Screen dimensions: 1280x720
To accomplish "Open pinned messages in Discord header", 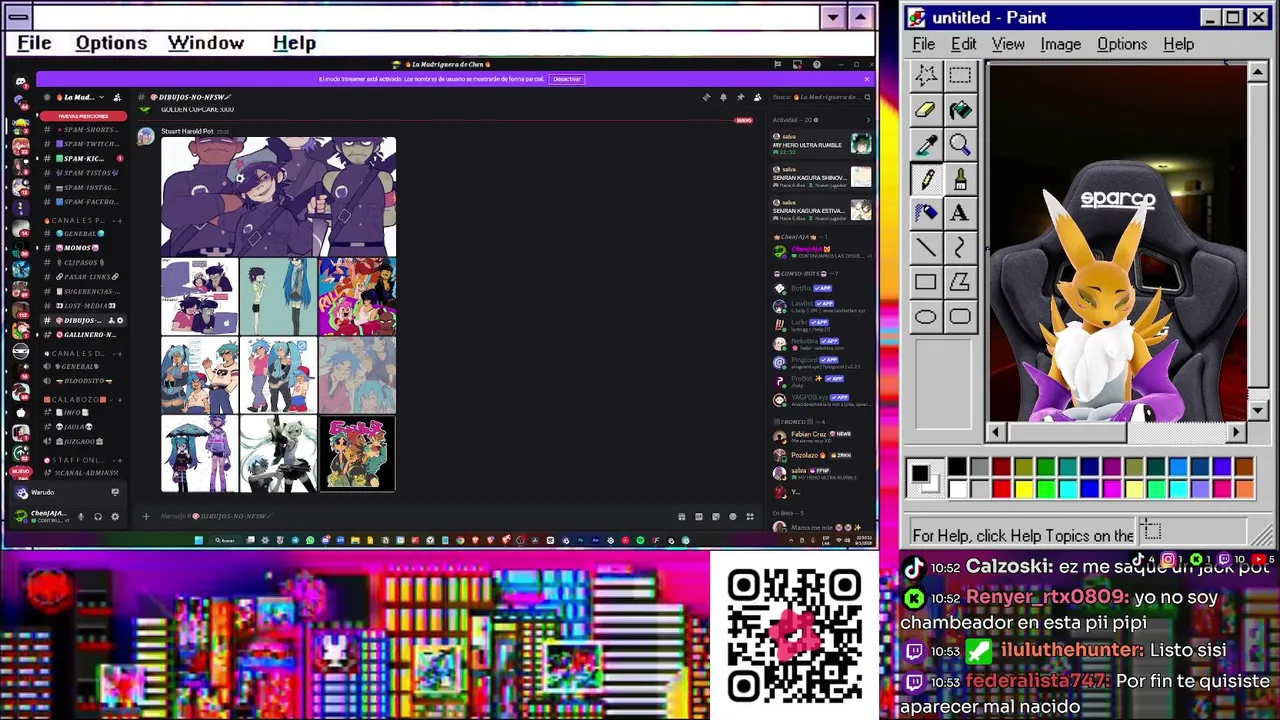I will (x=740, y=97).
